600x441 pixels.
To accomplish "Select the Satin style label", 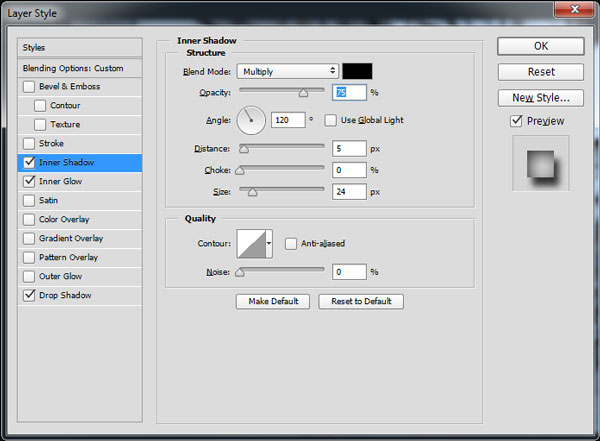I will (48, 200).
